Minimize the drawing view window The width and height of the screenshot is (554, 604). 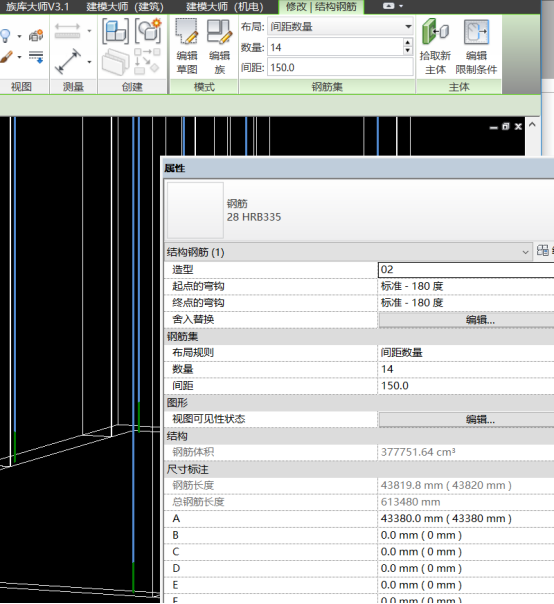click(494, 127)
